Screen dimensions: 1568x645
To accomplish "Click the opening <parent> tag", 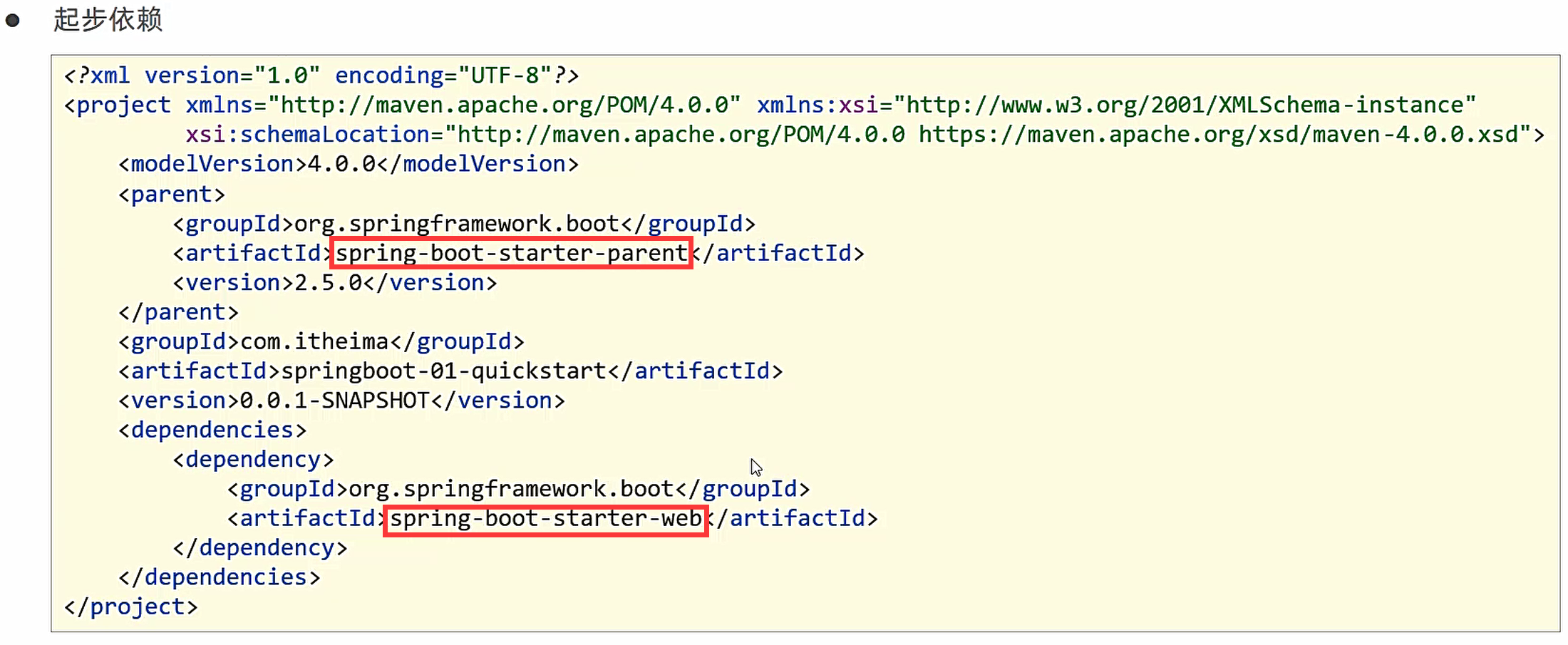I will 172,195.
